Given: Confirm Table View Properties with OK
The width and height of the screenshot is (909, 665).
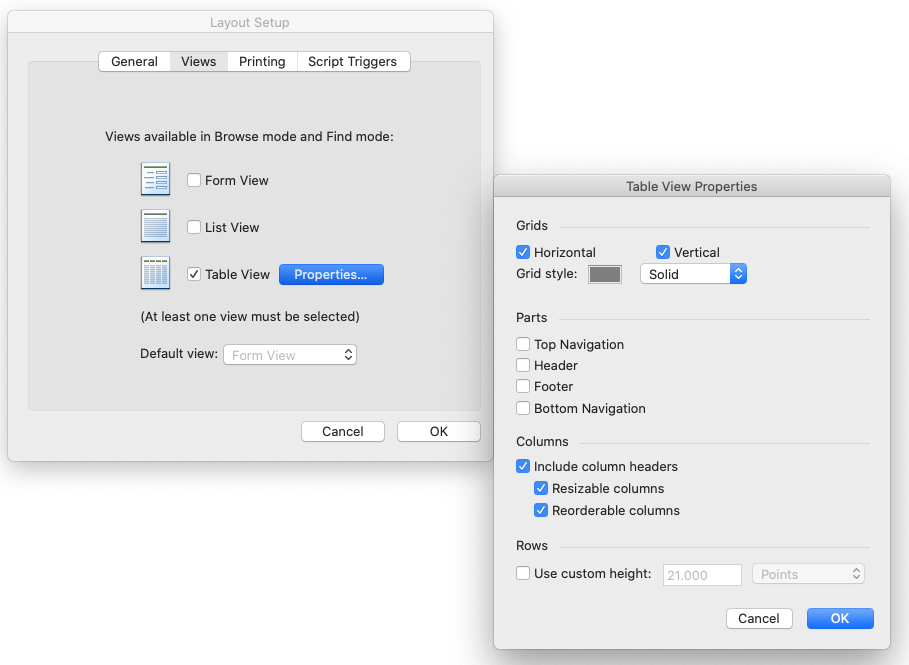Looking at the screenshot, I should click(840, 618).
